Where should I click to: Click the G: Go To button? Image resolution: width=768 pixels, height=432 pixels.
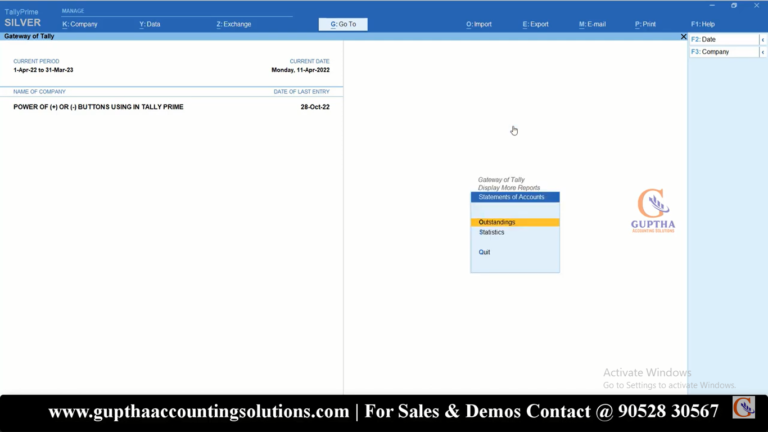(343, 24)
